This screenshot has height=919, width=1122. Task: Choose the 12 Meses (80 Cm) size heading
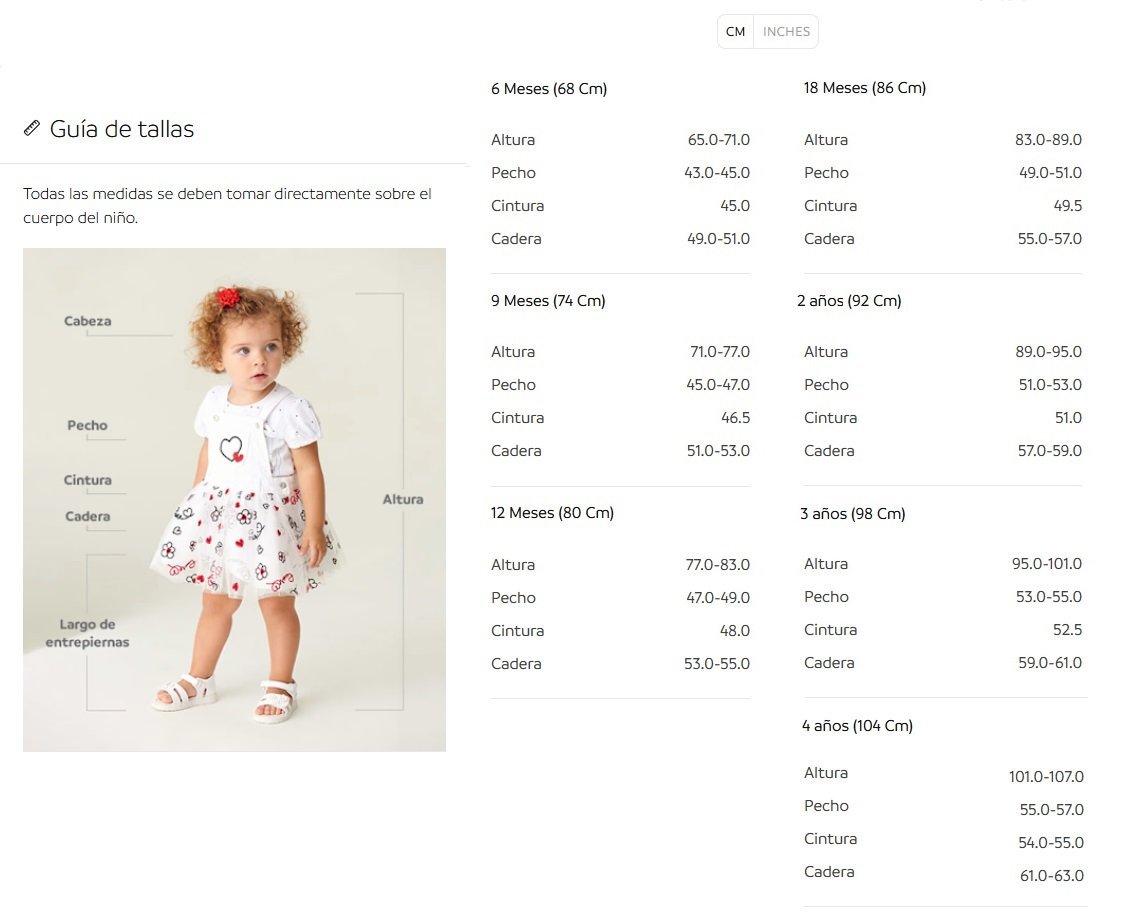(x=552, y=512)
